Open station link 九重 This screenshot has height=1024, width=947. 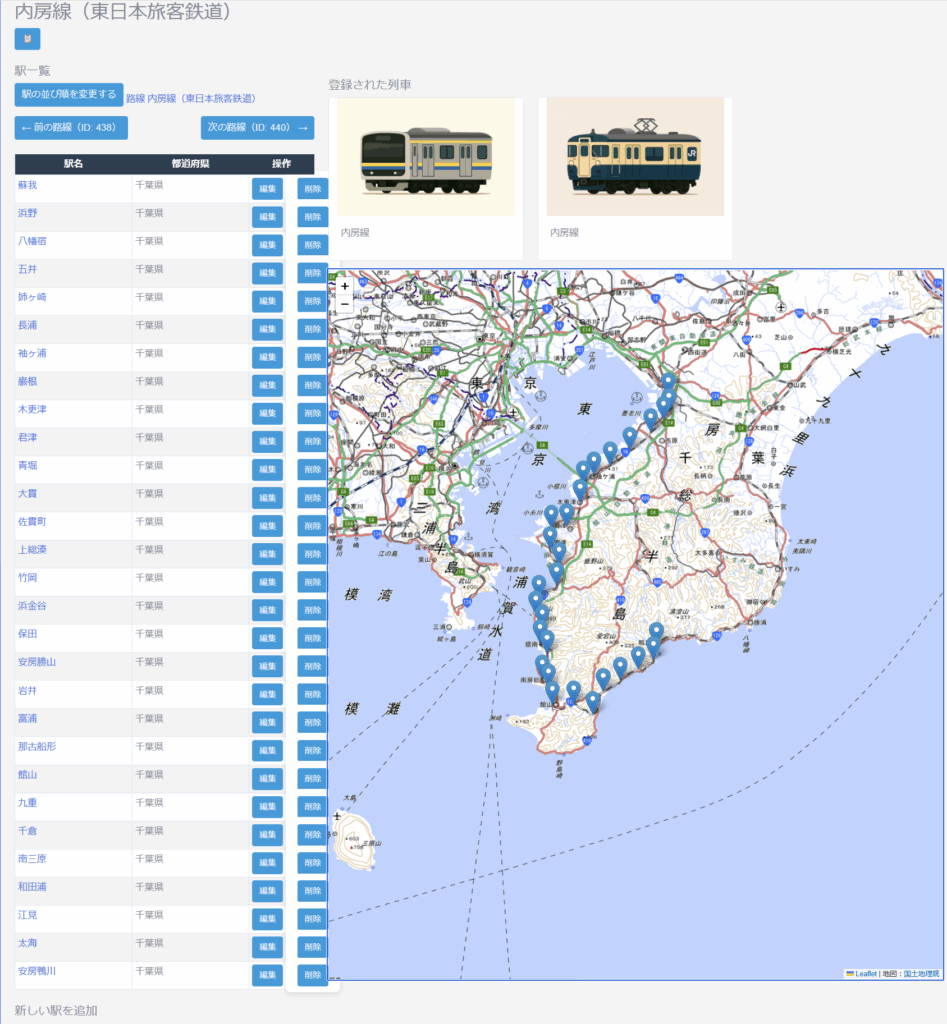click(x=27, y=803)
